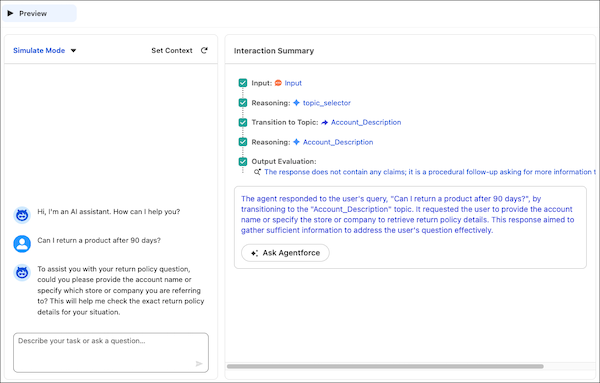
Task: Click the Interaction Summary heading
Action: pos(274,51)
